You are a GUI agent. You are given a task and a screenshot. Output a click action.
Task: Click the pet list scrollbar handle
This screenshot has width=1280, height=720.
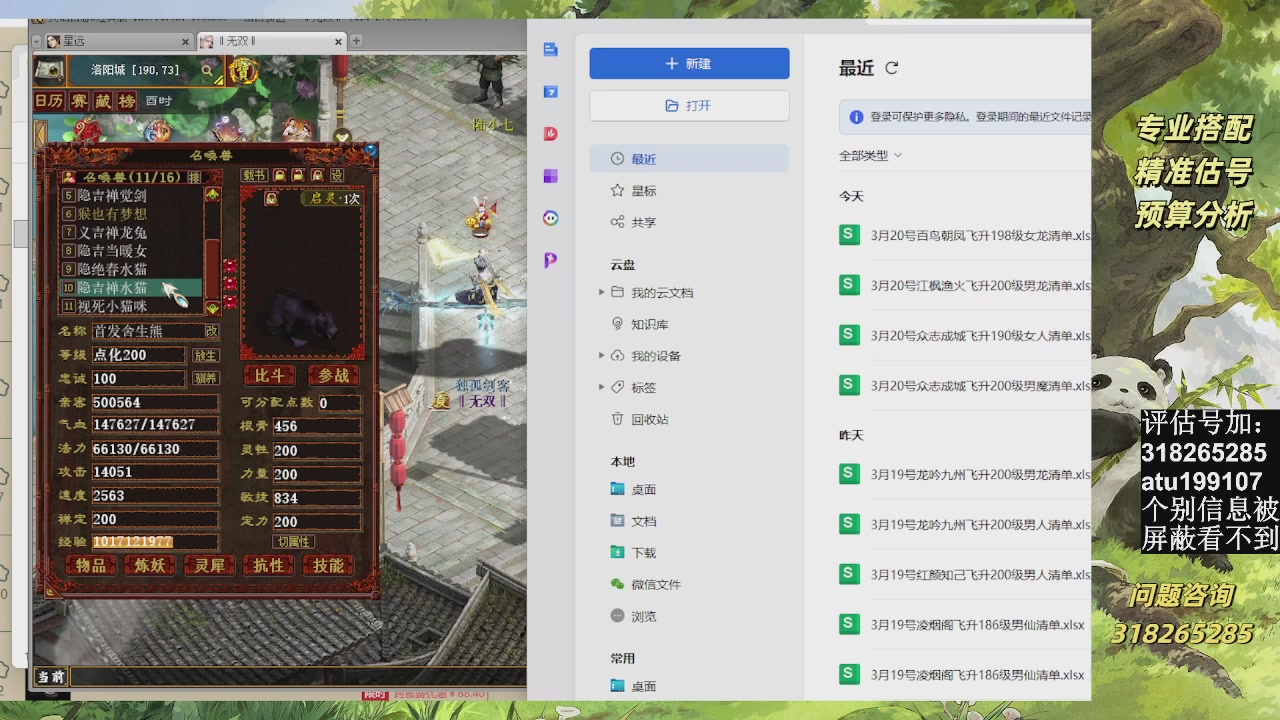click(212, 255)
